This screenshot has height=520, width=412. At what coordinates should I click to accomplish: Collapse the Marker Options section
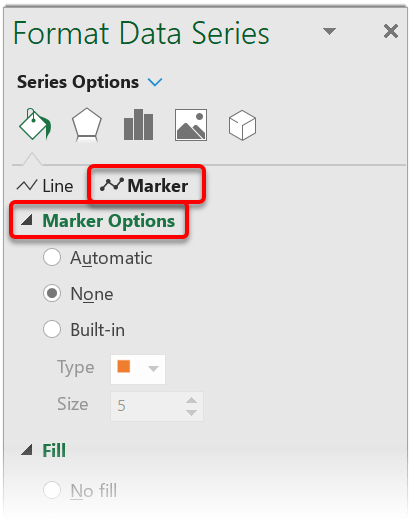click(27, 220)
